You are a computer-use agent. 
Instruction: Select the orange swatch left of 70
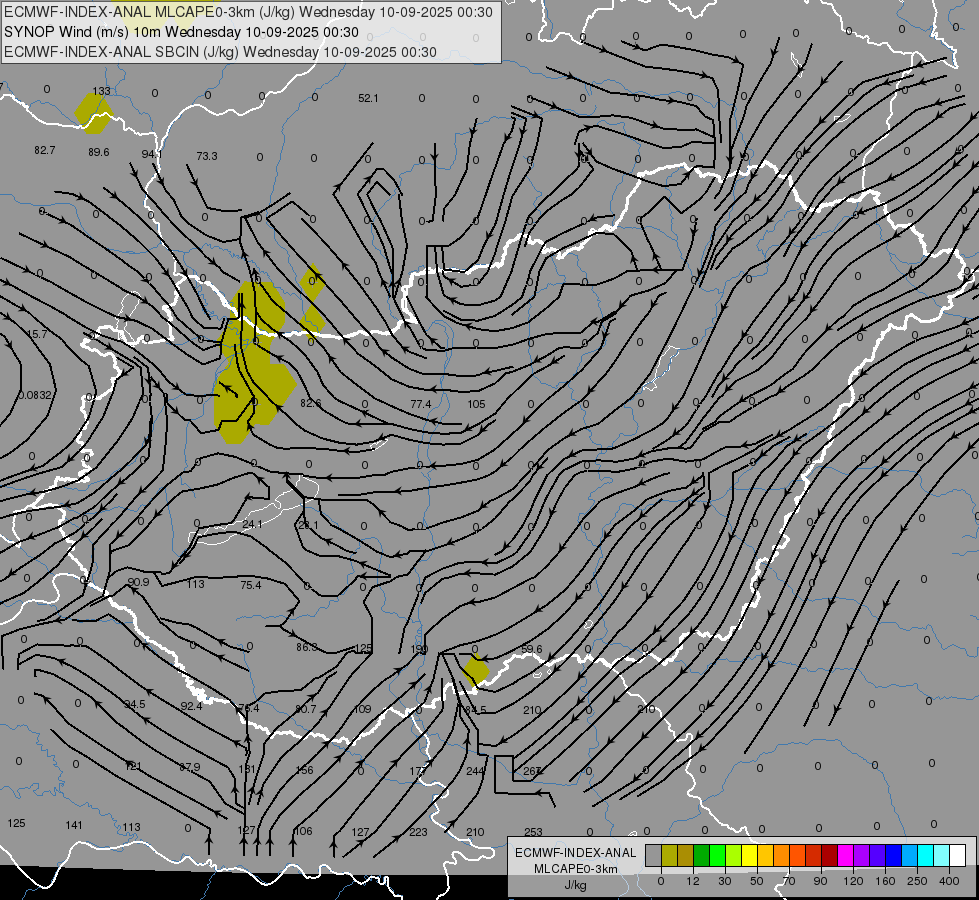point(782,855)
